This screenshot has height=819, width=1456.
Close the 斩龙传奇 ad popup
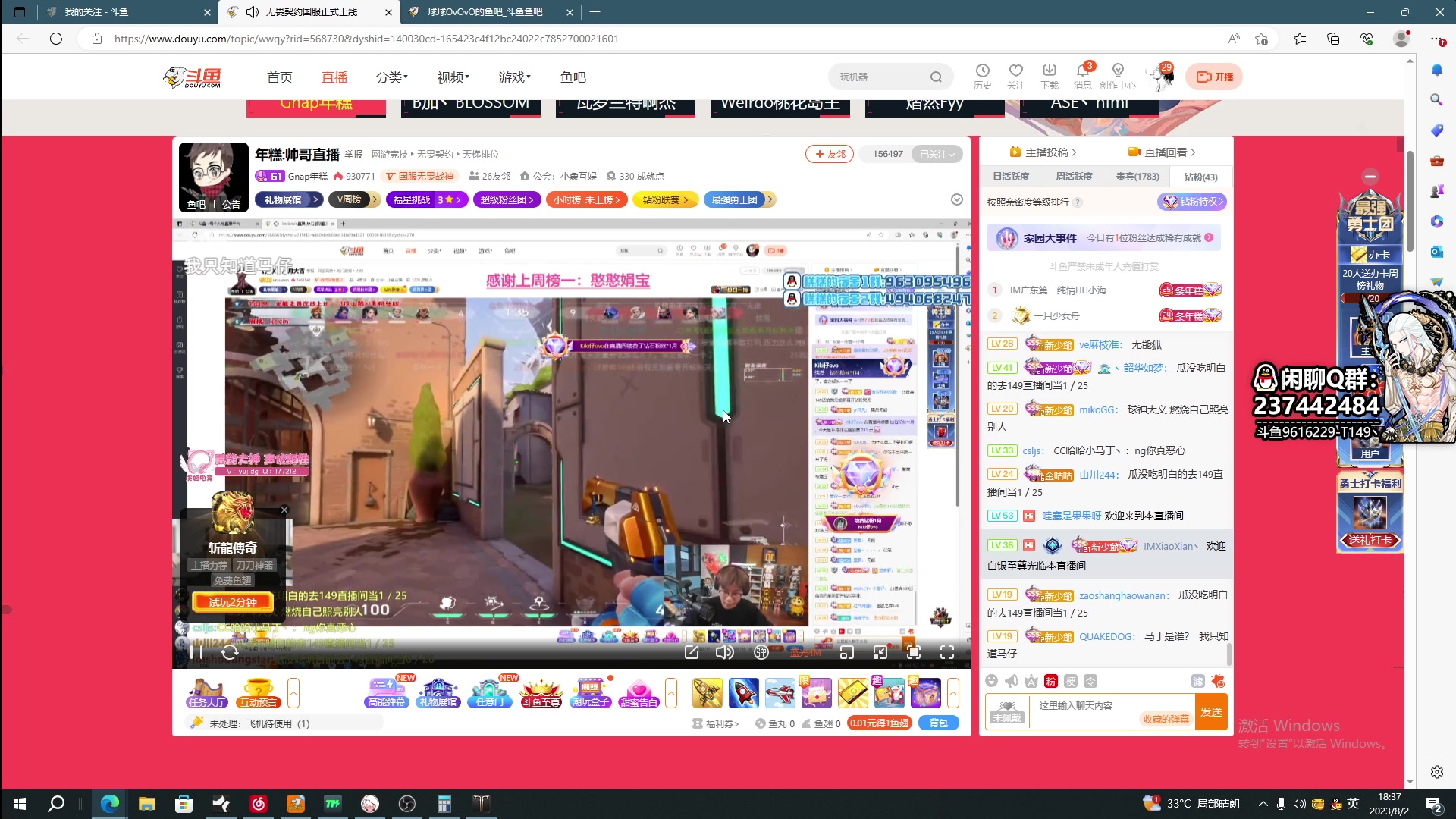[x=284, y=510]
